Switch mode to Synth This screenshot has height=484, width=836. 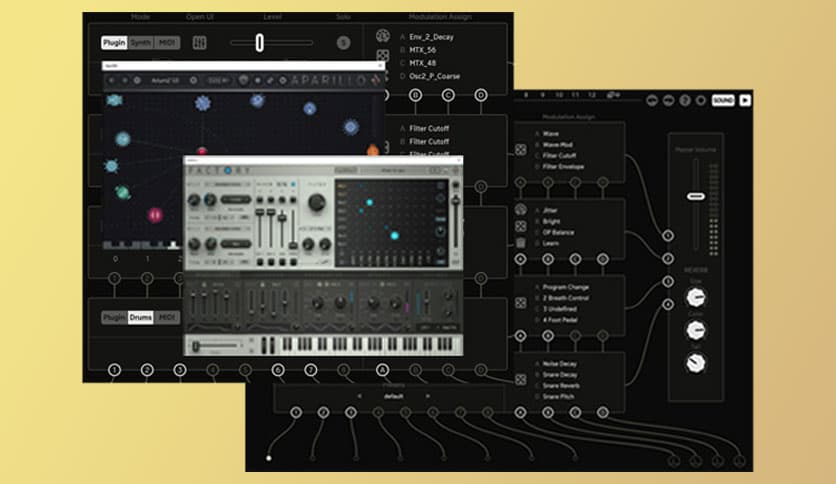tap(141, 43)
